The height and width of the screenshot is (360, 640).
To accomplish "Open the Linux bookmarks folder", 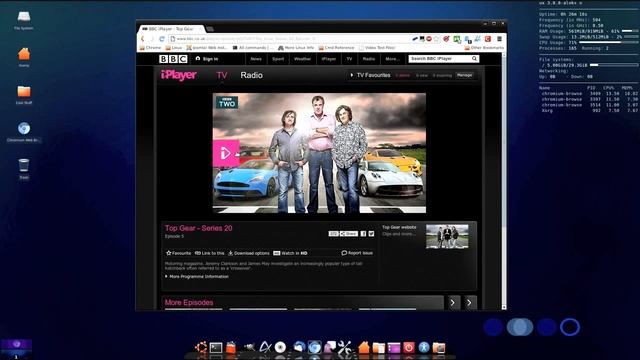I will click(x=174, y=48).
